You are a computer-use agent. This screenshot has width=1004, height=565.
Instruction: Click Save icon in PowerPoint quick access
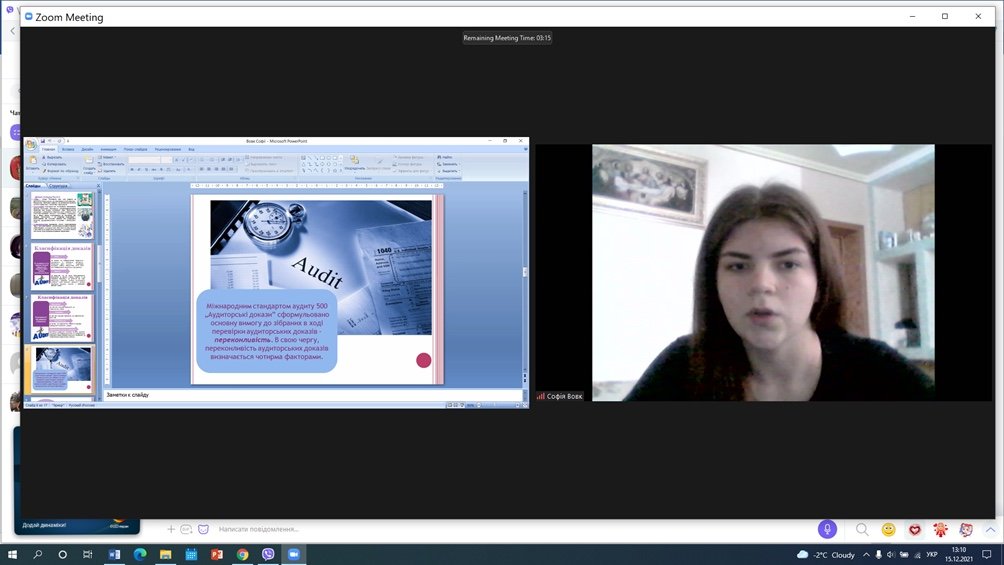point(43,141)
